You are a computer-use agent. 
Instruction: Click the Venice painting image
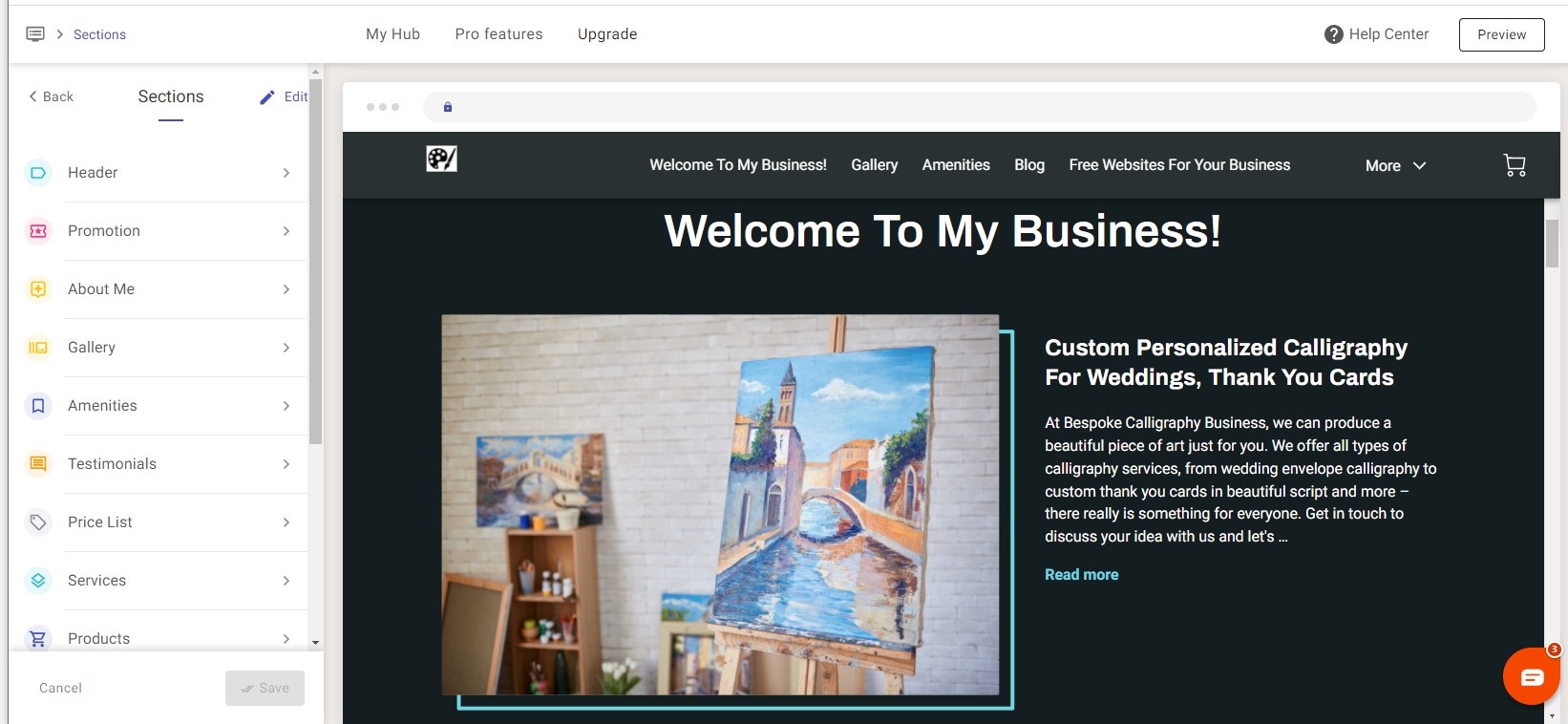pyautogui.click(x=720, y=504)
